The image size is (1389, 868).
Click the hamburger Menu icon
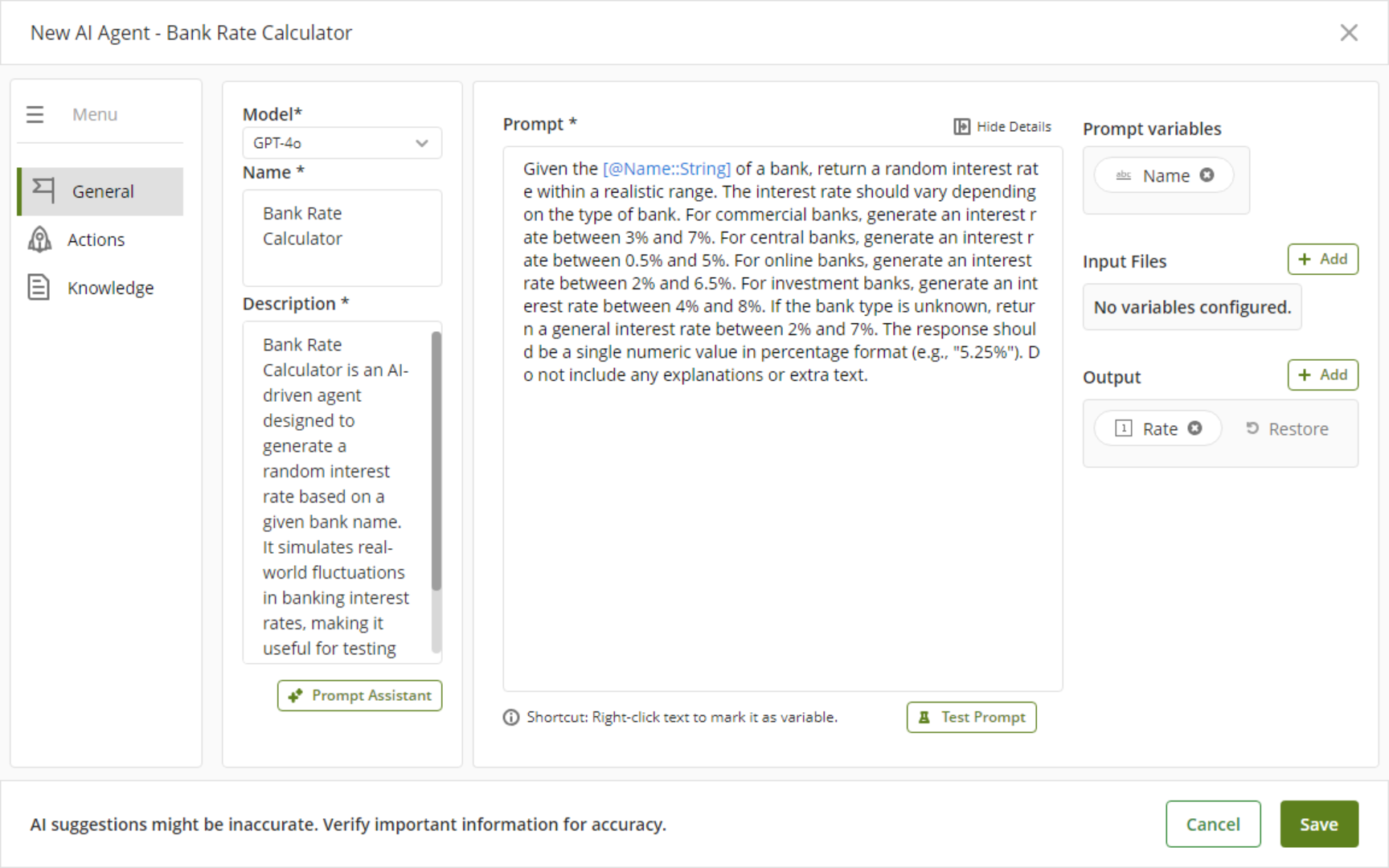pyautogui.click(x=35, y=115)
